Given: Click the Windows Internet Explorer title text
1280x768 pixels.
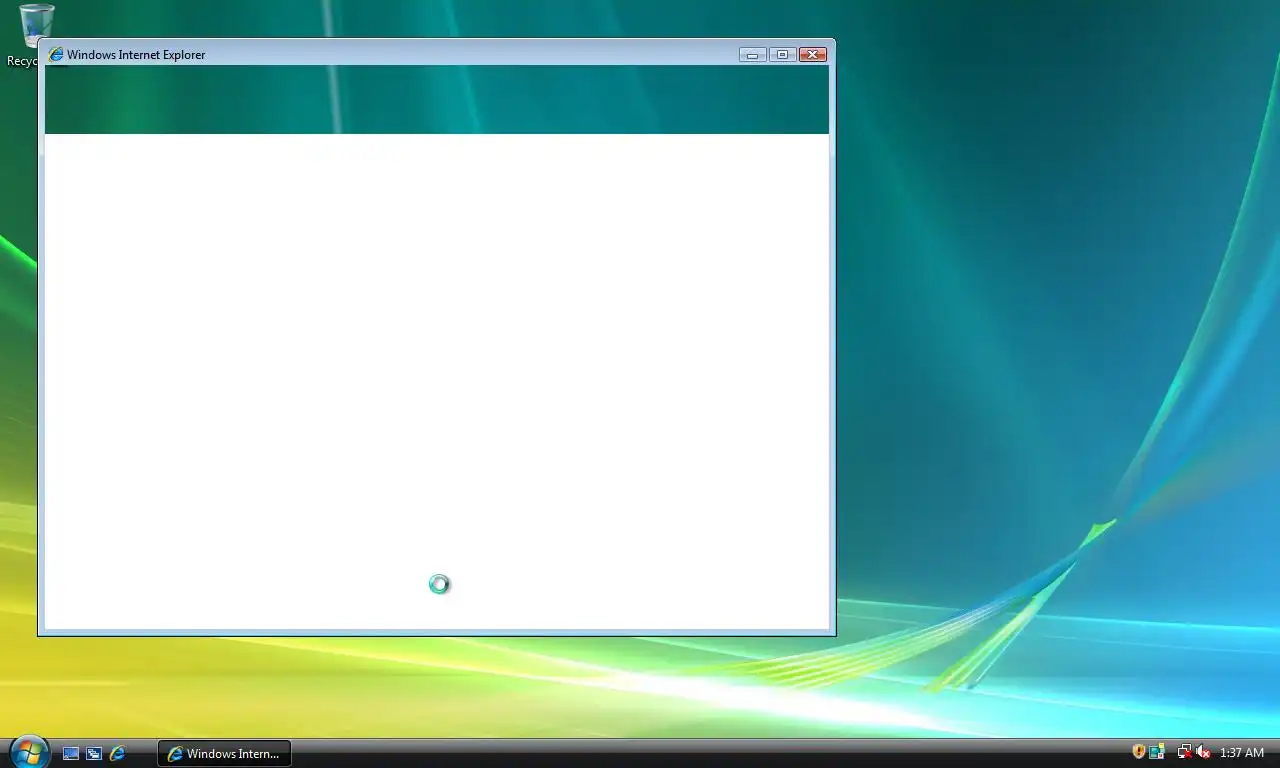Looking at the screenshot, I should pos(136,55).
